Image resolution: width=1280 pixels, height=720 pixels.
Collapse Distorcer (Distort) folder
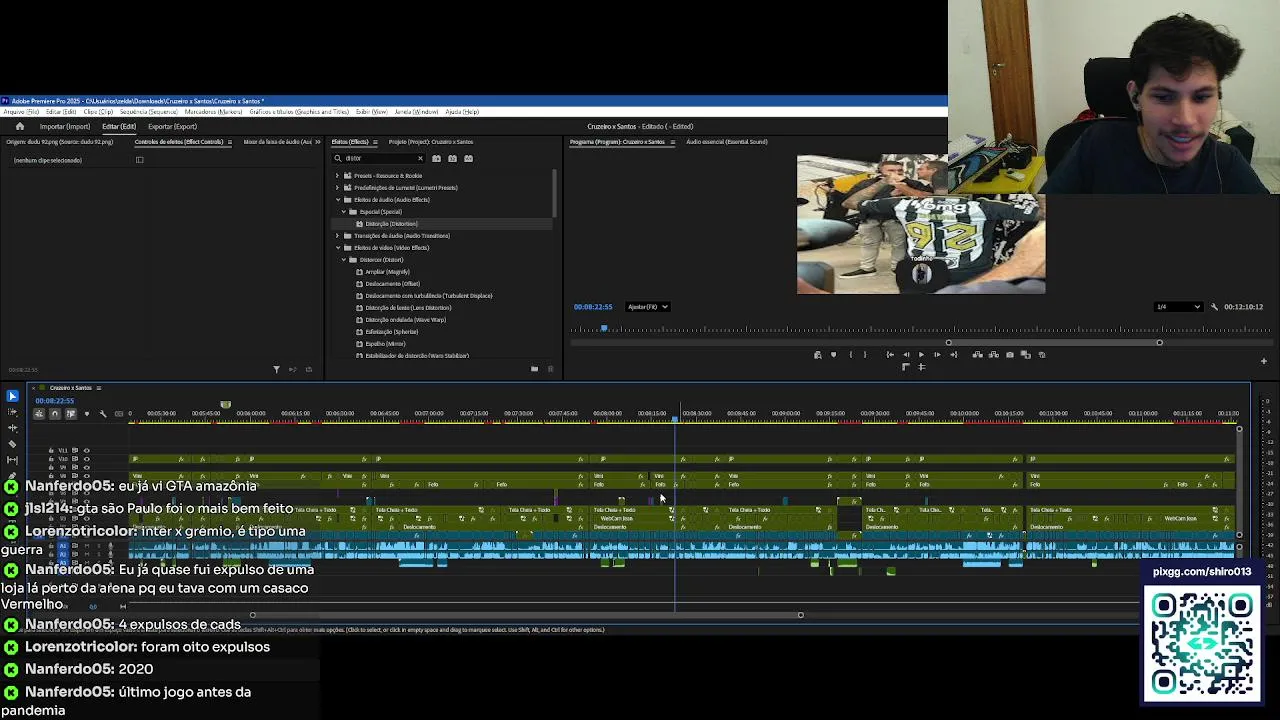(x=345, y=260)
